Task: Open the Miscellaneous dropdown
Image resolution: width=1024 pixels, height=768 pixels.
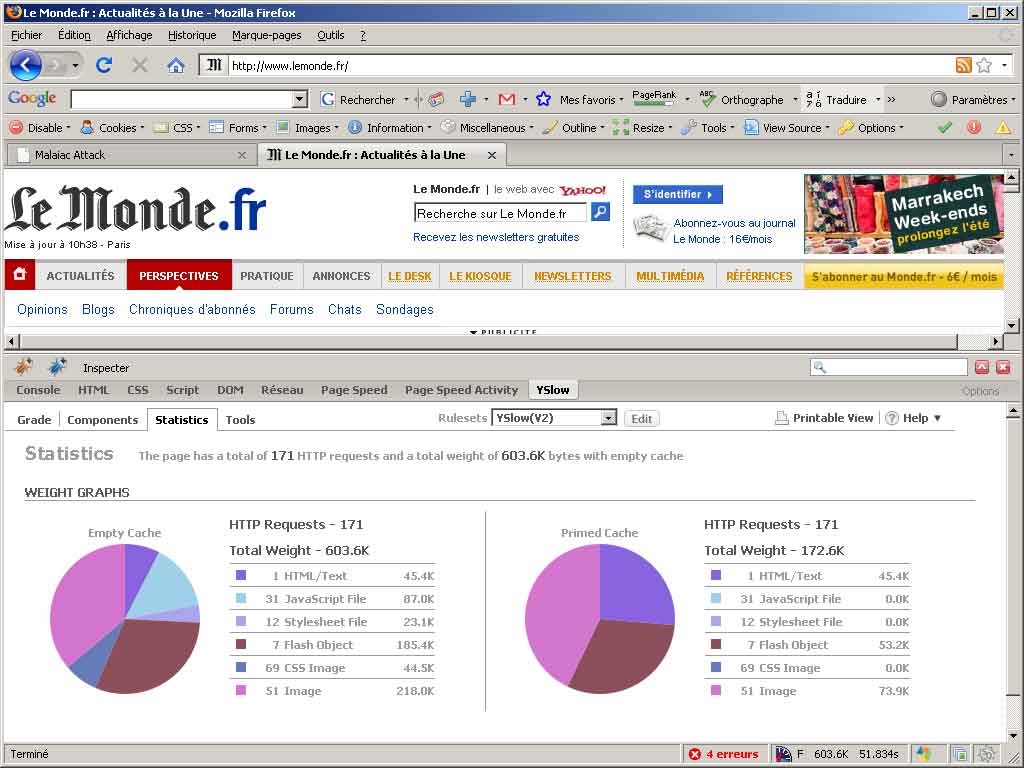Action: point(487,127)
